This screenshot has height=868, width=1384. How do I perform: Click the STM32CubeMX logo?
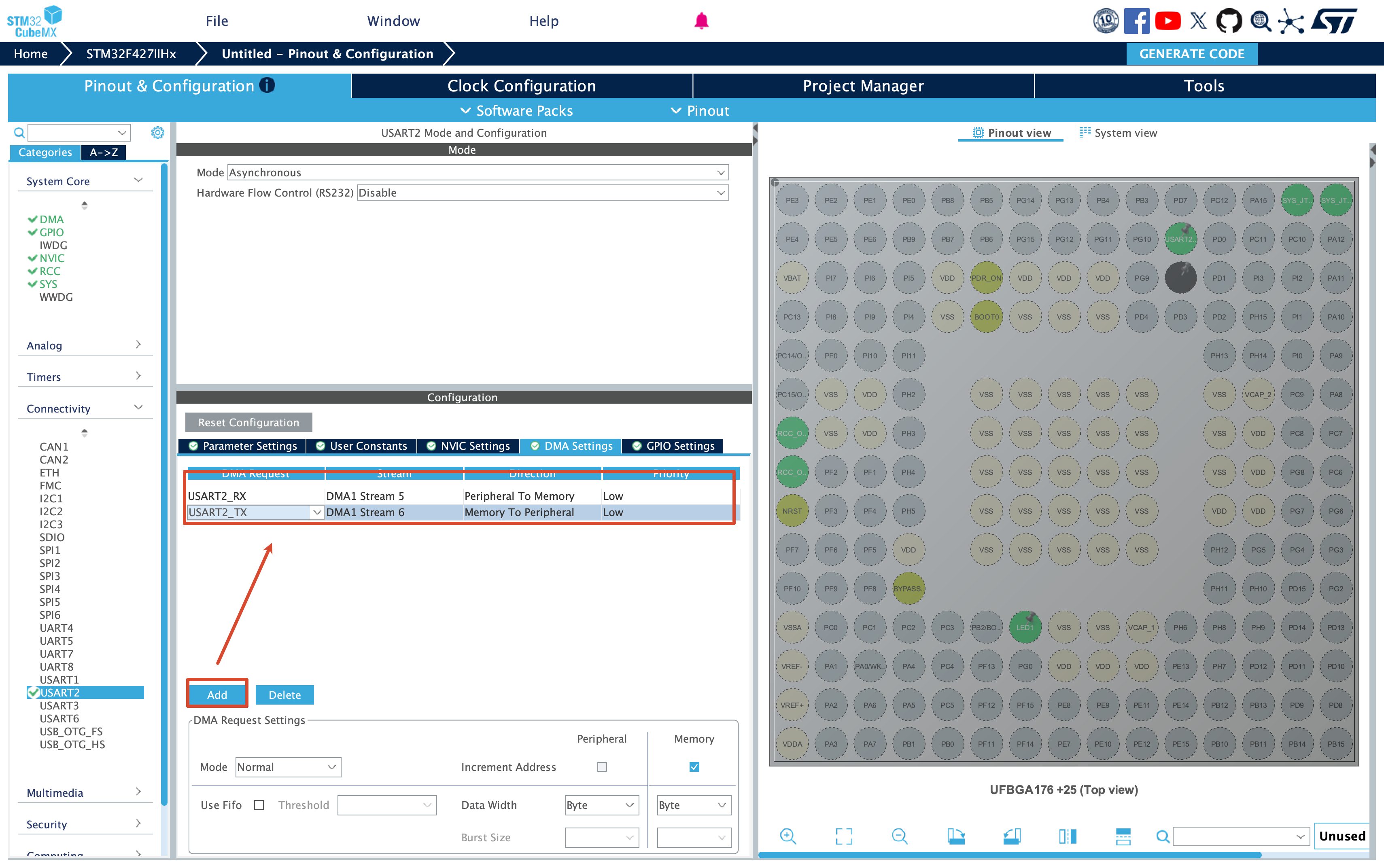pyautogui.click(x=34, y=21)
